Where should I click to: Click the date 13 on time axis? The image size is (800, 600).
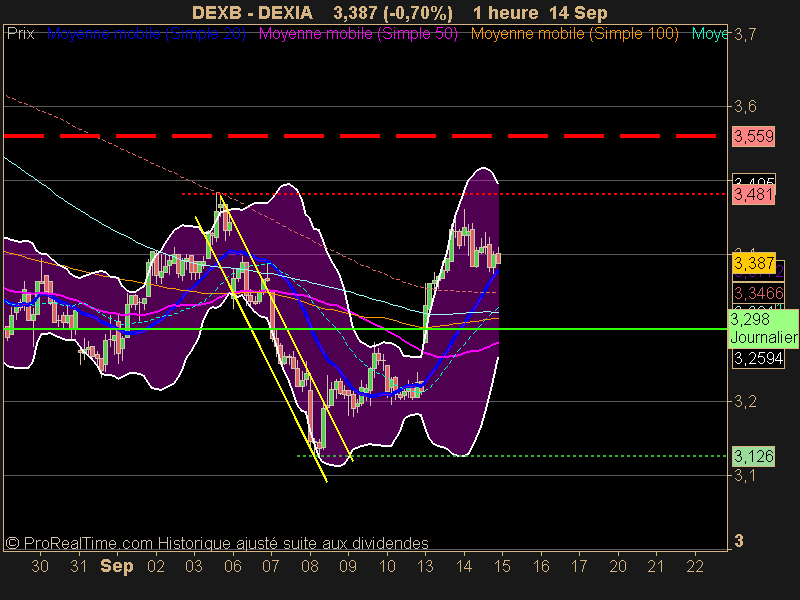(x=426, y=566)
